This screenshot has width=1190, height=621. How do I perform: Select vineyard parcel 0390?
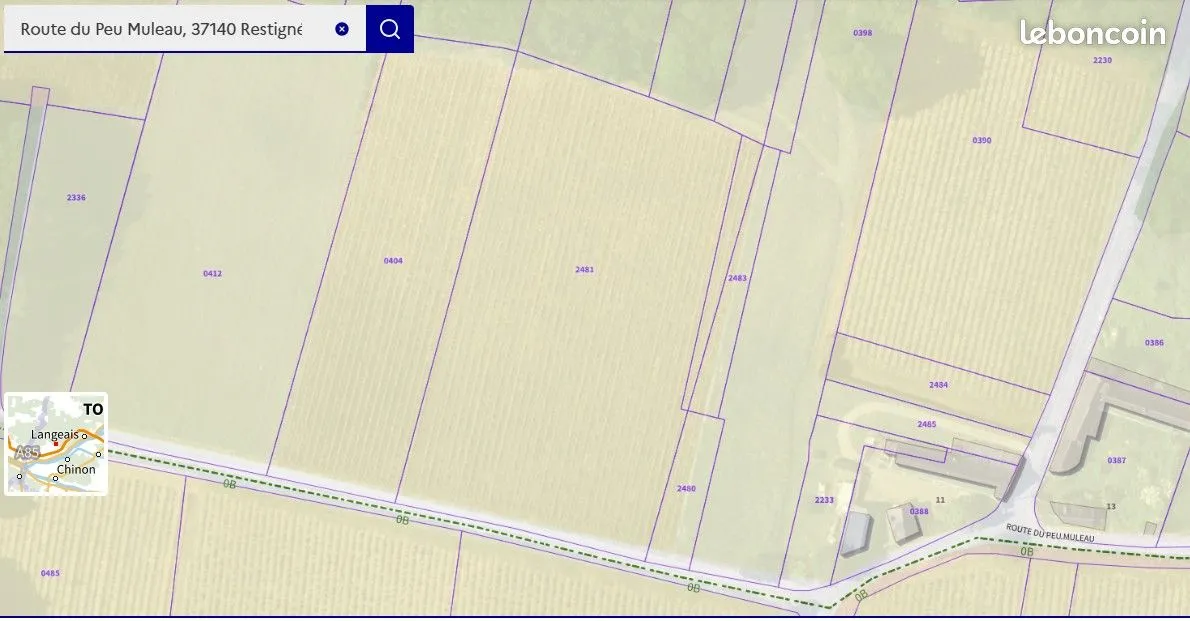[x=981, y=140]
